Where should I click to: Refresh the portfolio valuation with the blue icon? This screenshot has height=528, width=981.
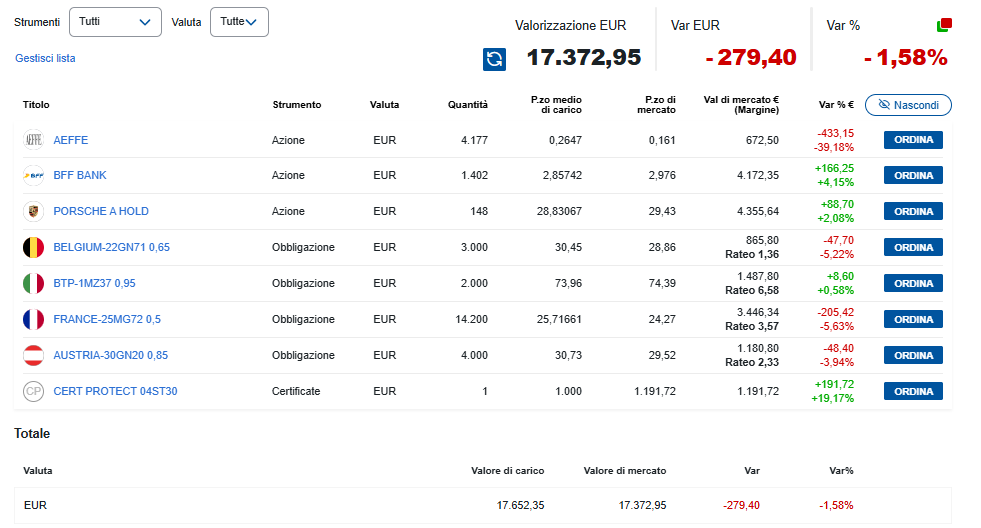(494, 59)
